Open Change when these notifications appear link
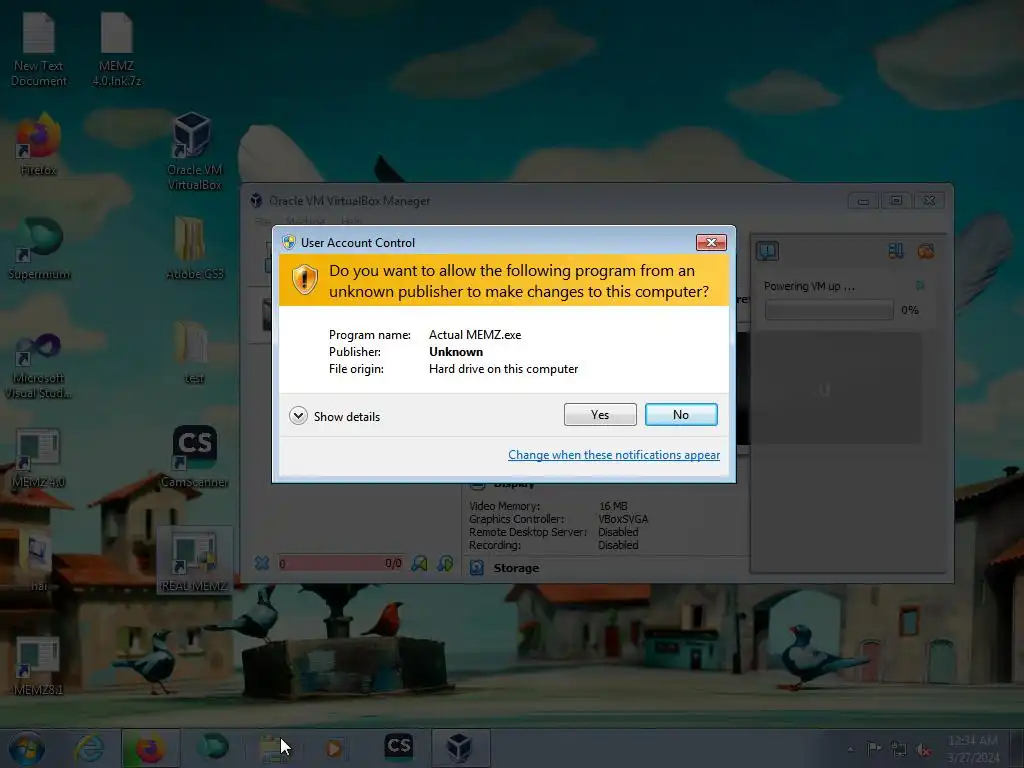1024x768 pixels. 614,455
